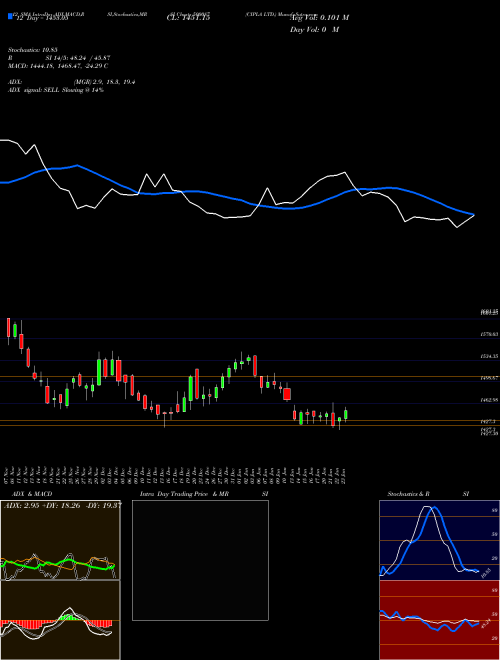The image size is (500, 660).
Task: Click the last date label on the time axis
Action: coord(345,475)
